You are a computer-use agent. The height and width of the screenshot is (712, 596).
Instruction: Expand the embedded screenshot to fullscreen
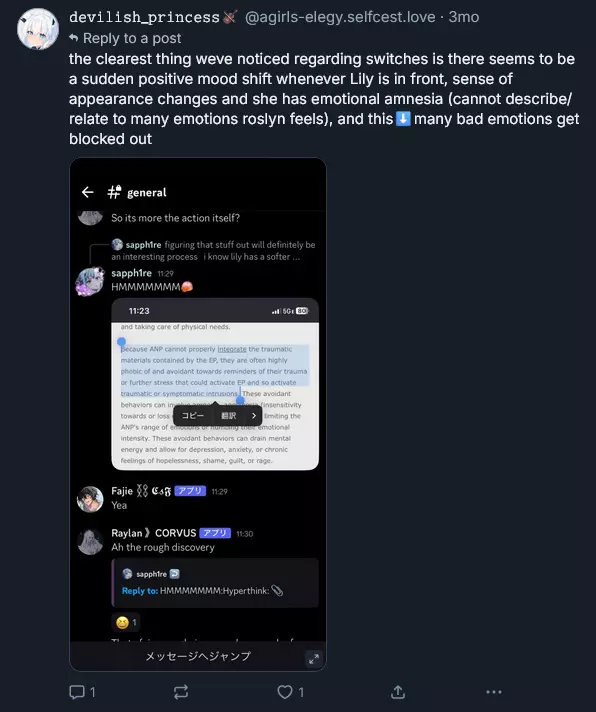pyautogui.click(x=314, y=659)
